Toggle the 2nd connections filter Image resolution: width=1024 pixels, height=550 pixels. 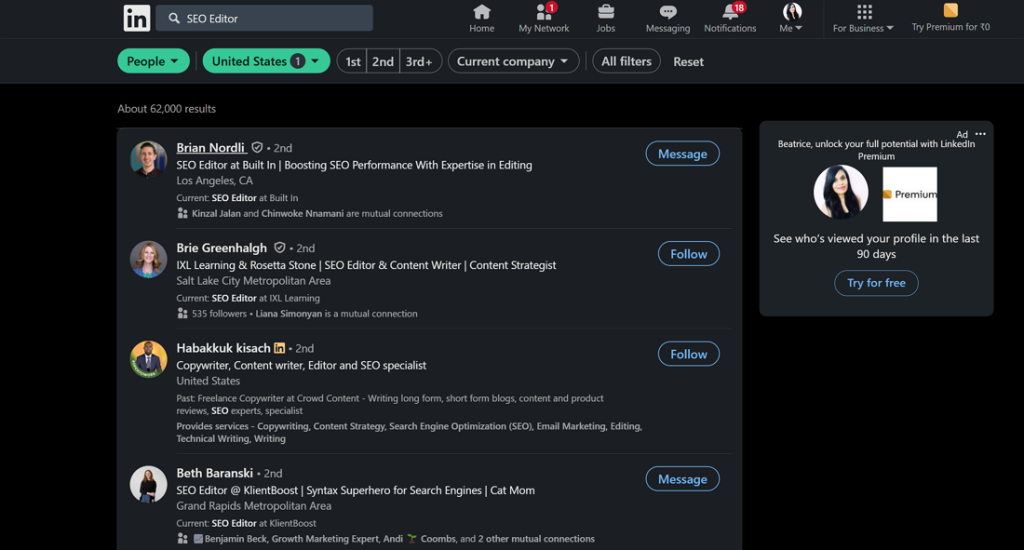point(383,61)
